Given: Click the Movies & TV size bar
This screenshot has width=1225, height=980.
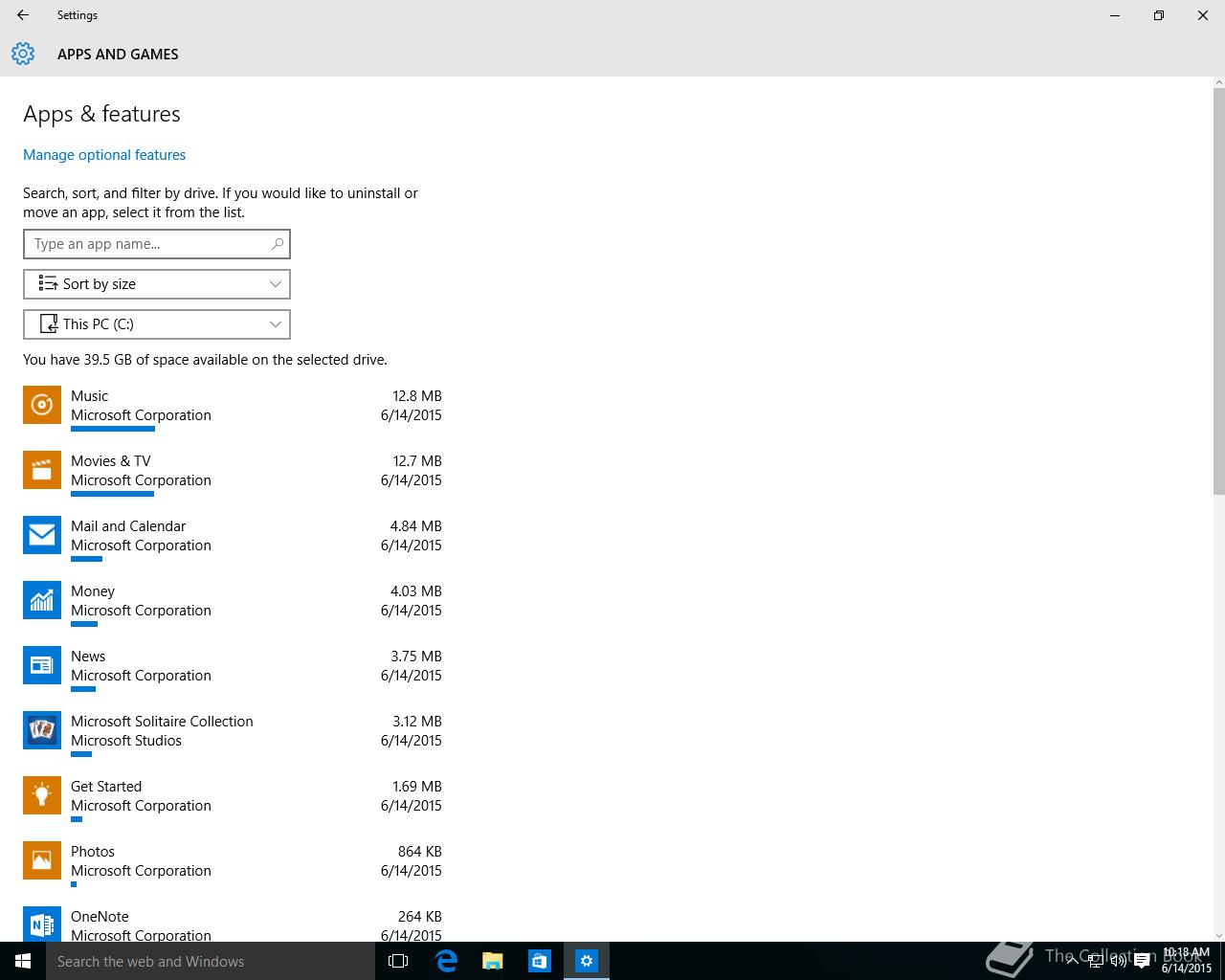Looking at the screenshot, I should point(112,494).
